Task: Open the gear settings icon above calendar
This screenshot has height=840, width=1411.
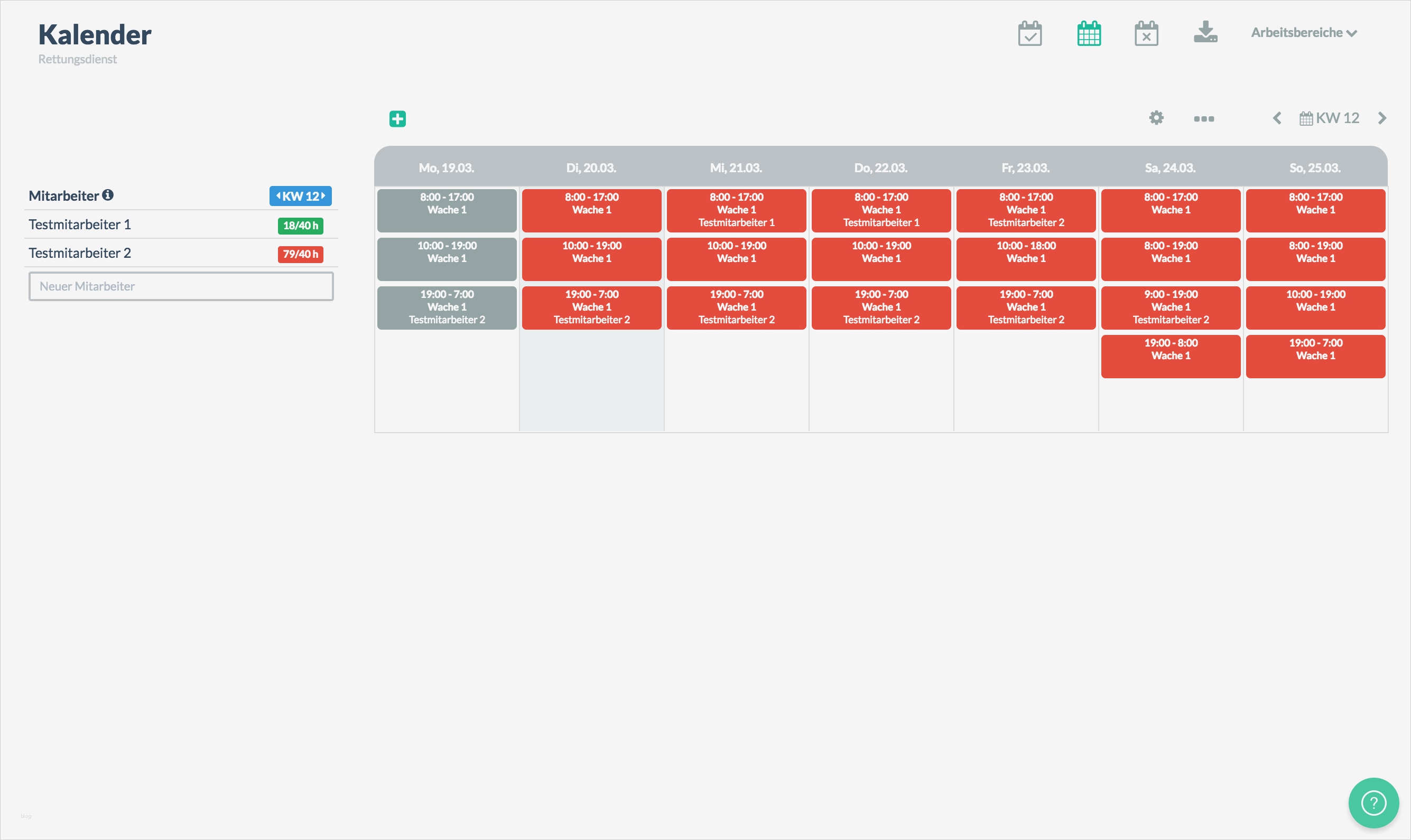Action: (1156, 118)
